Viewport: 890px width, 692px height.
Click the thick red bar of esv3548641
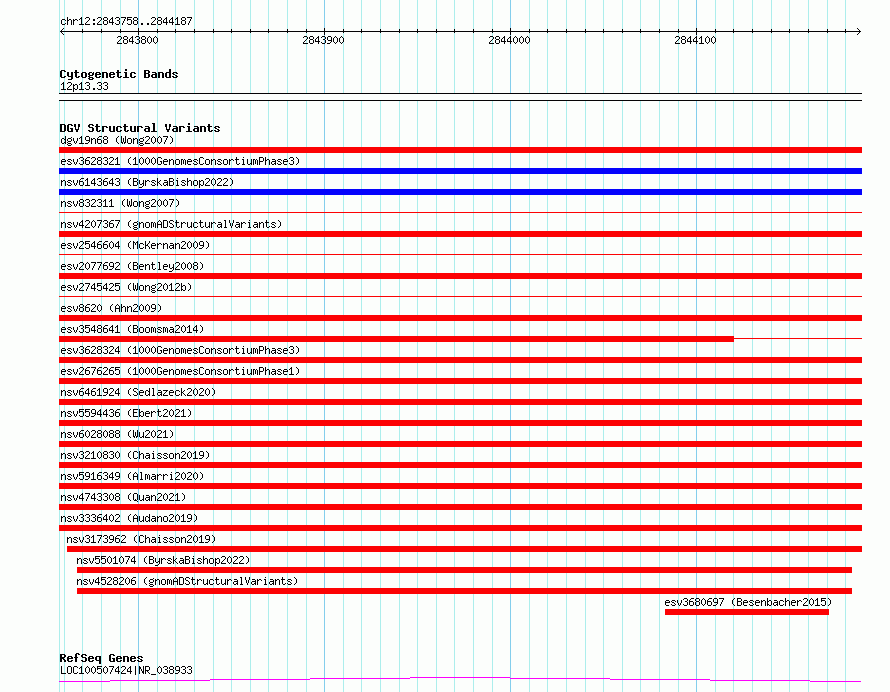(x=396, y=339)
